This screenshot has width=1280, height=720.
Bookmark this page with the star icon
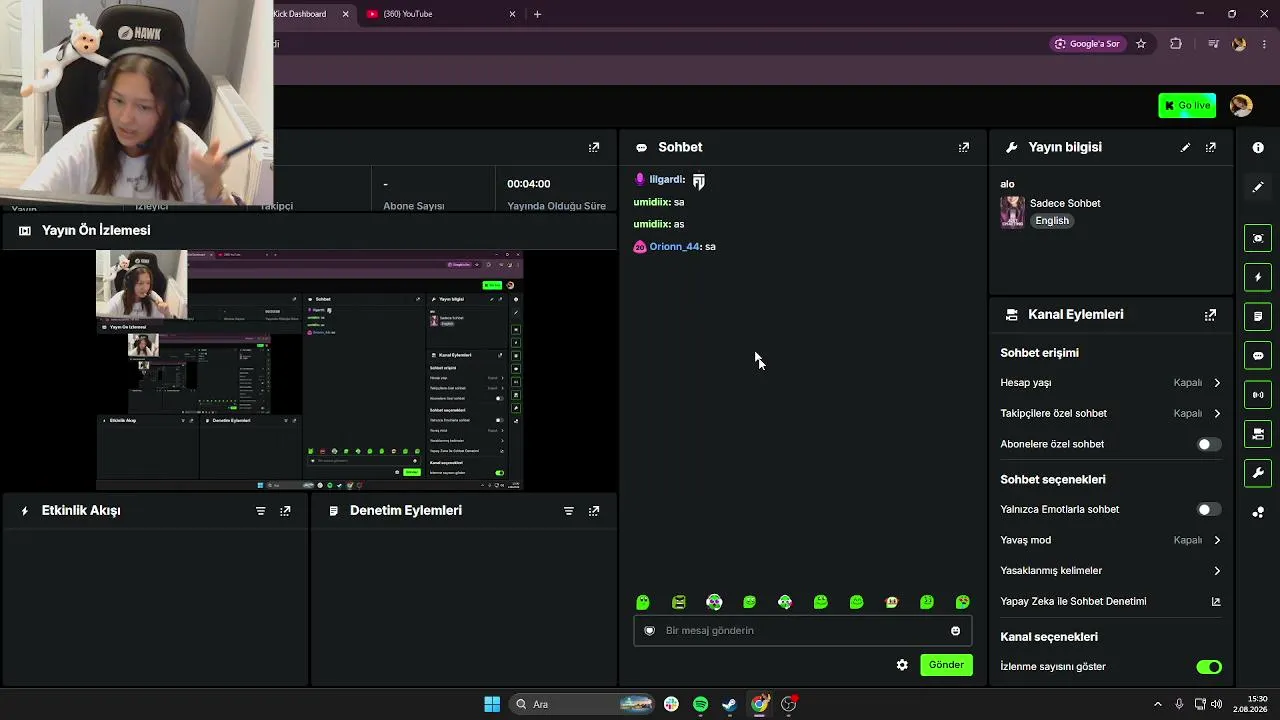[1141, 44]
